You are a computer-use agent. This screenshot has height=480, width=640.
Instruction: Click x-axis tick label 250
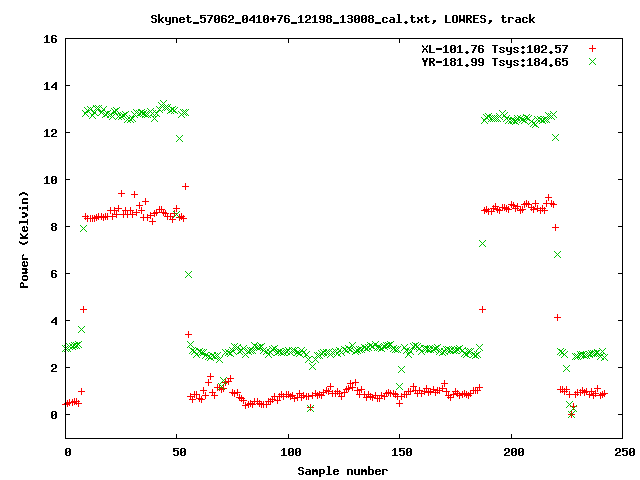624,452
